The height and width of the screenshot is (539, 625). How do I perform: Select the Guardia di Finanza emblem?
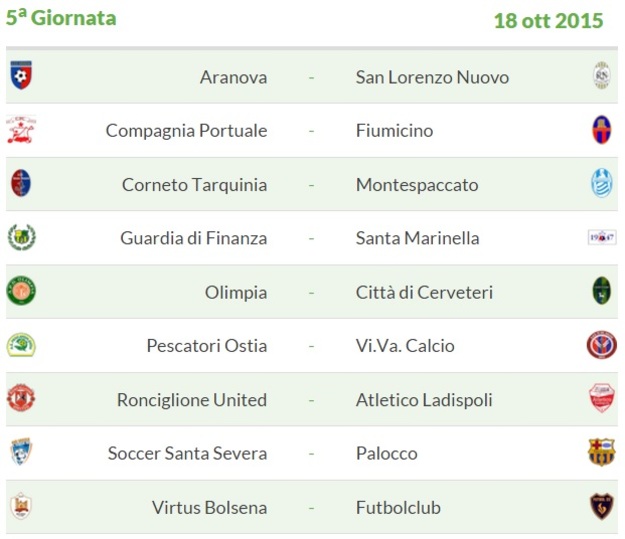pyautogui.click(x=22, y=237)
